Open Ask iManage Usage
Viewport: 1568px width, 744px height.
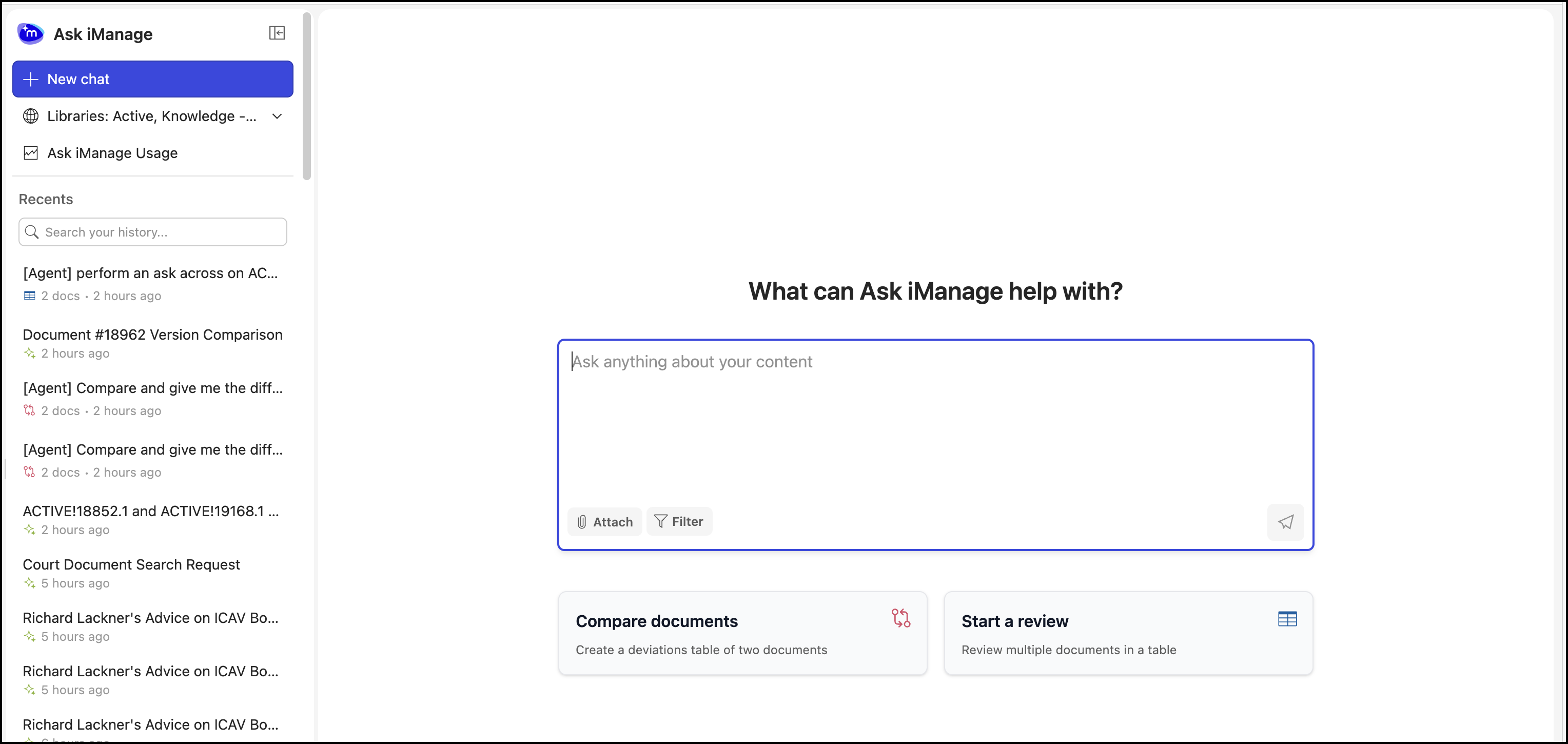pyautogui.click(x=152, y=153)
